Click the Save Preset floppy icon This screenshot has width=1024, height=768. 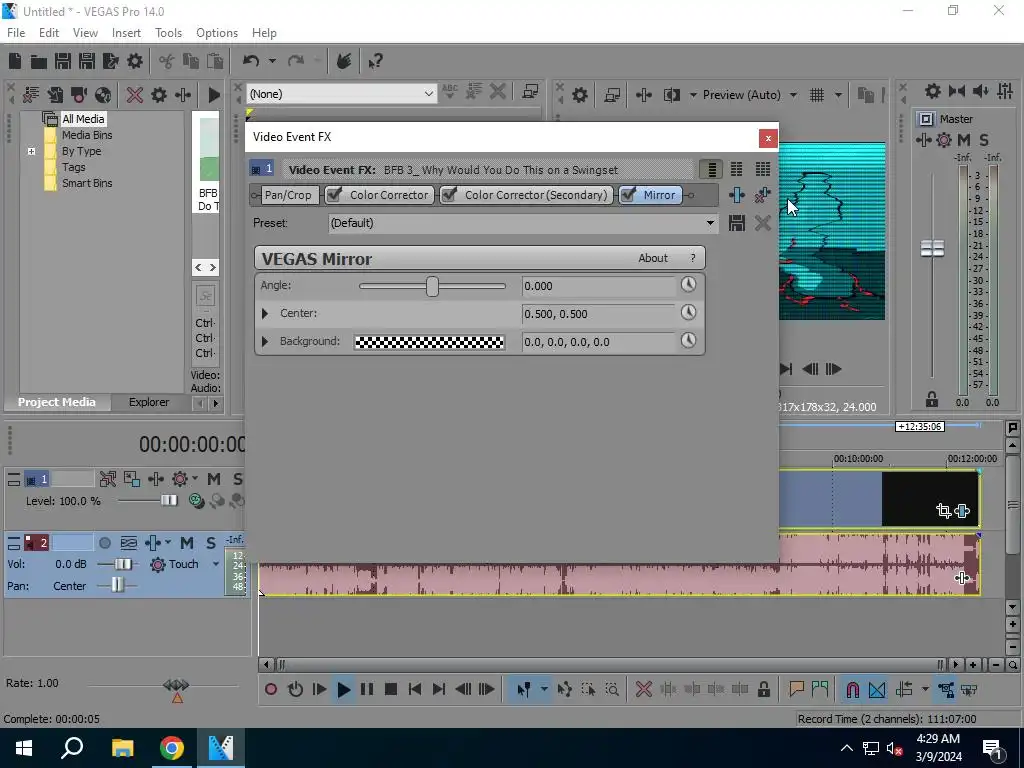coord(737,223)
